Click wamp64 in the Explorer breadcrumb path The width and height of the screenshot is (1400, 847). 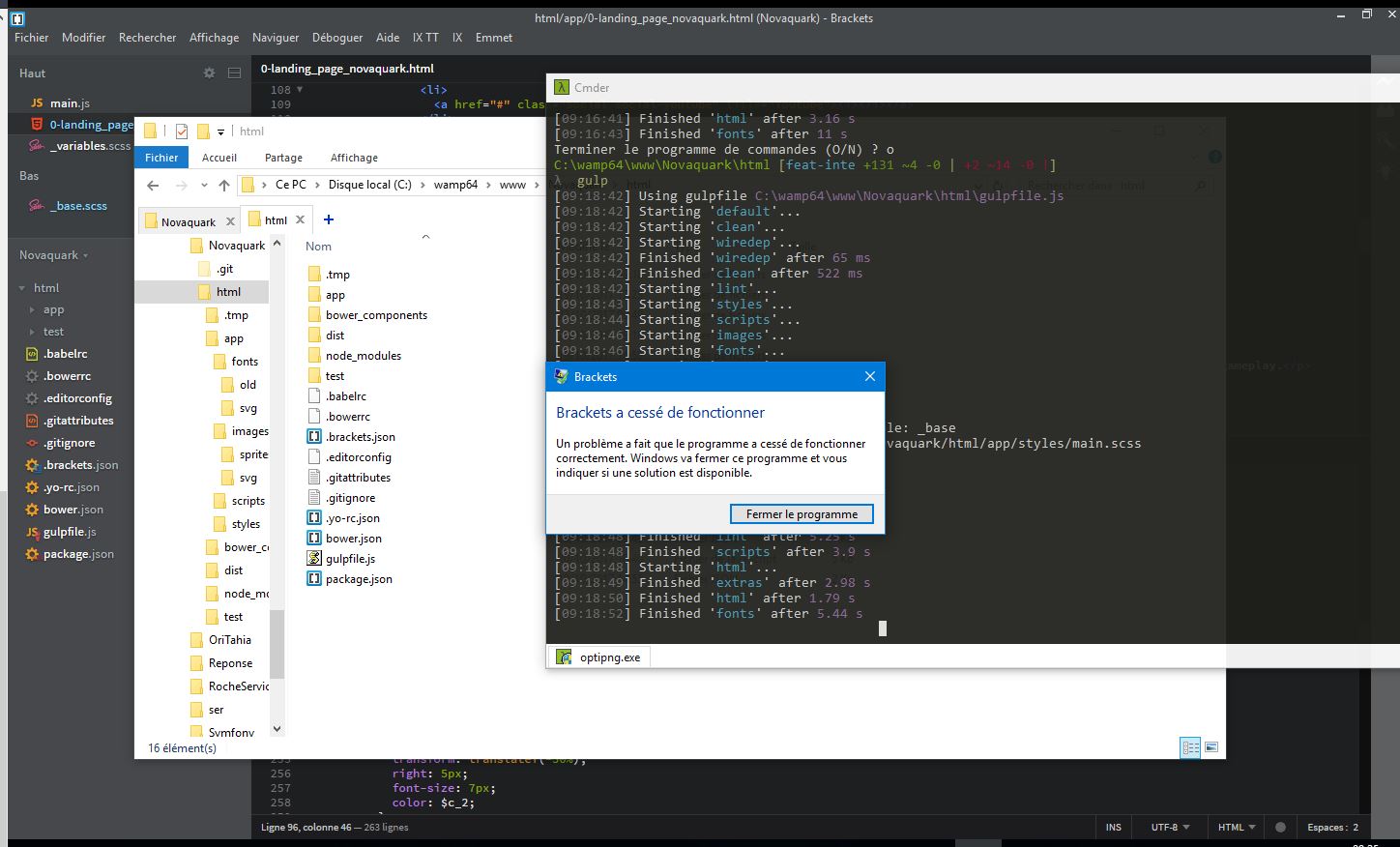[x=454, y=184]
